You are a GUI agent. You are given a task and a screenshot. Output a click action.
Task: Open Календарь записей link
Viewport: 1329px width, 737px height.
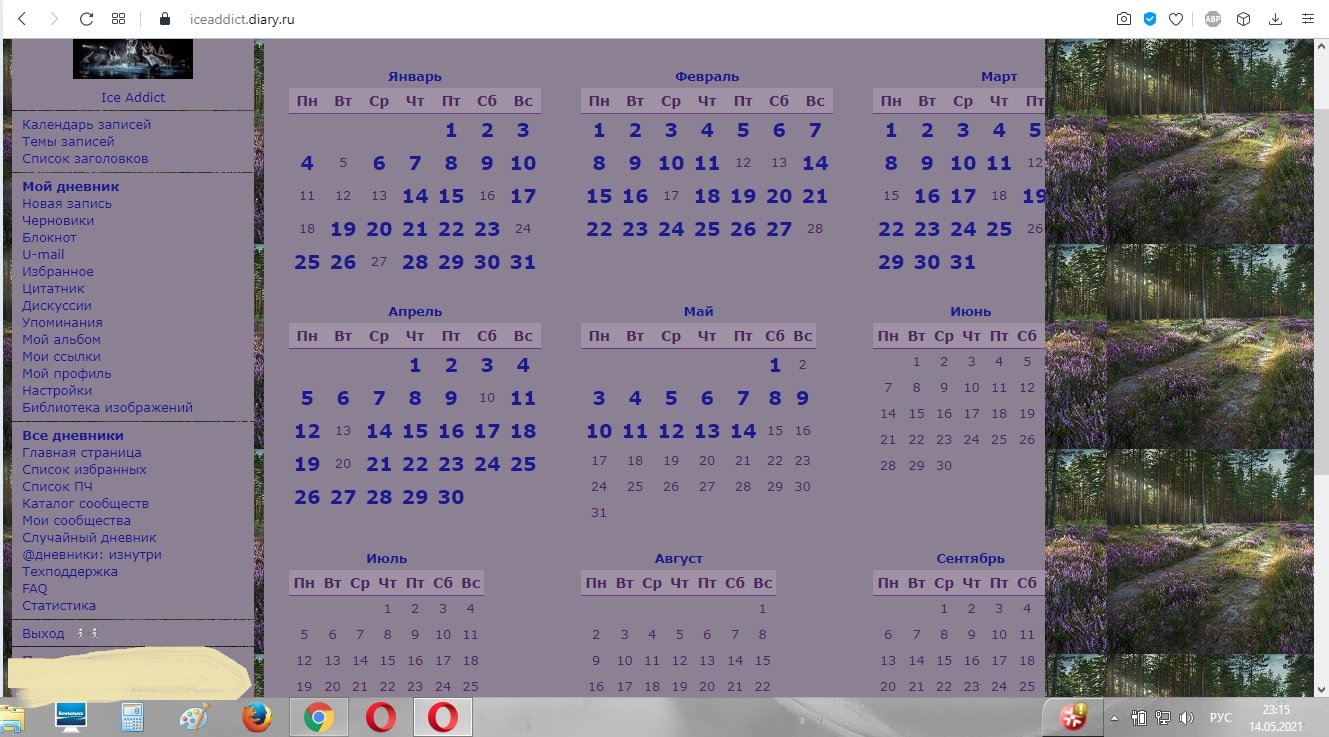(x=87, y=124)
